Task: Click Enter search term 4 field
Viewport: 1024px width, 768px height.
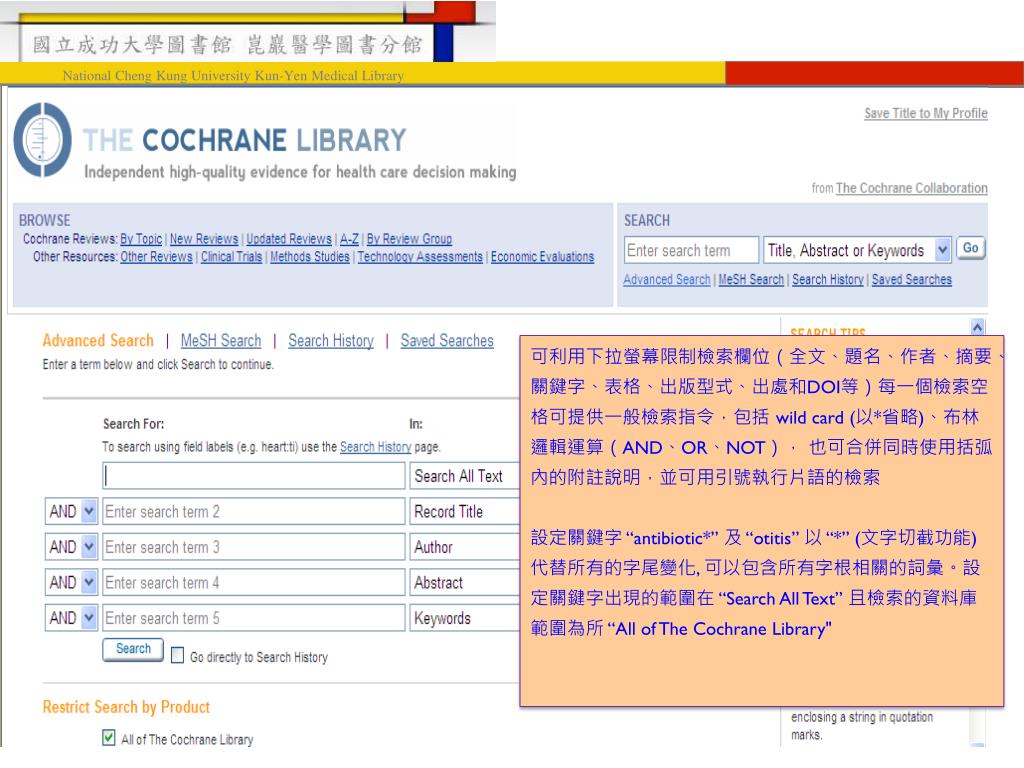Action: (253, 582)
